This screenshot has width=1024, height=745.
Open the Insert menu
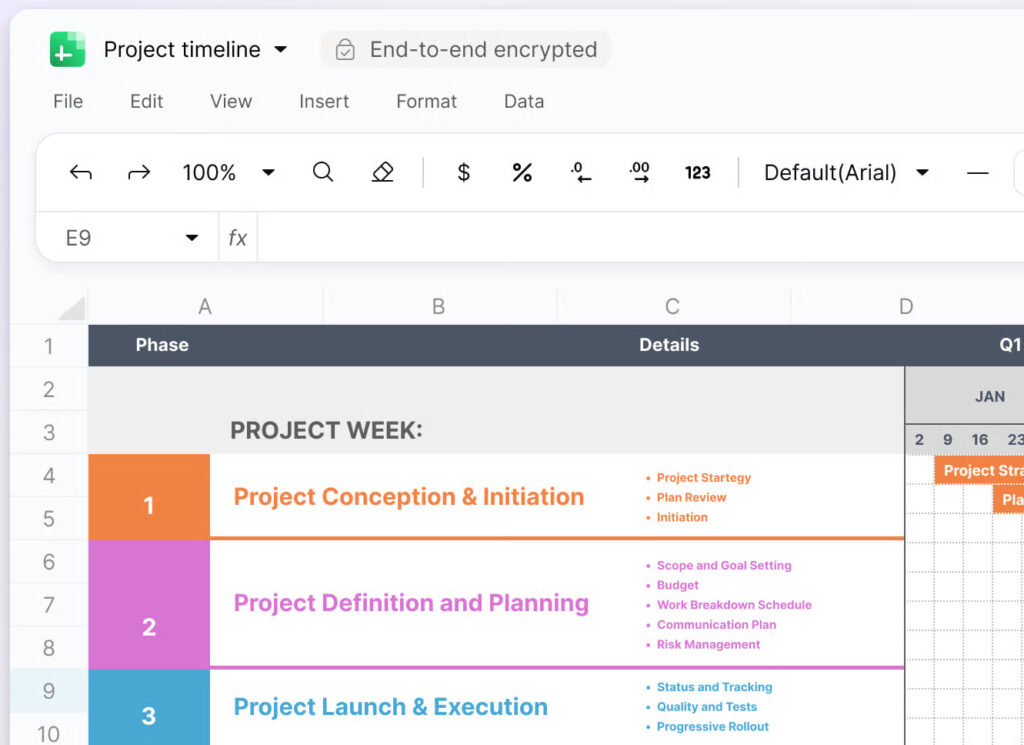click(x=324, y=101)
